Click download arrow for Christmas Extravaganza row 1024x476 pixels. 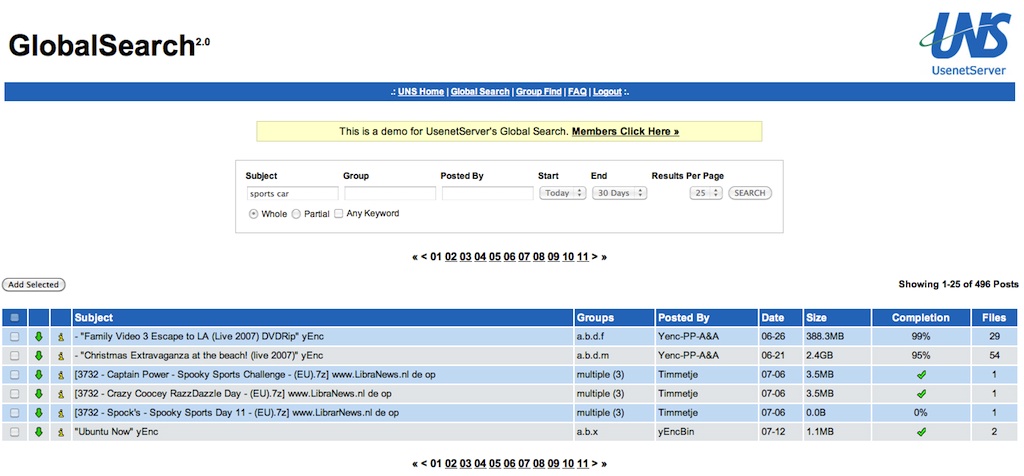[x=39, y=356]
